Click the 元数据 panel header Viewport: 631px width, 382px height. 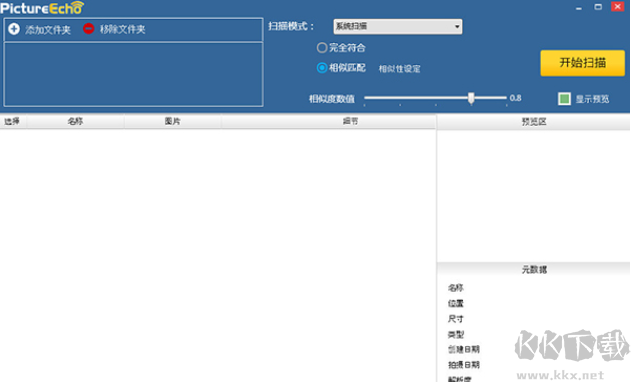534,270
